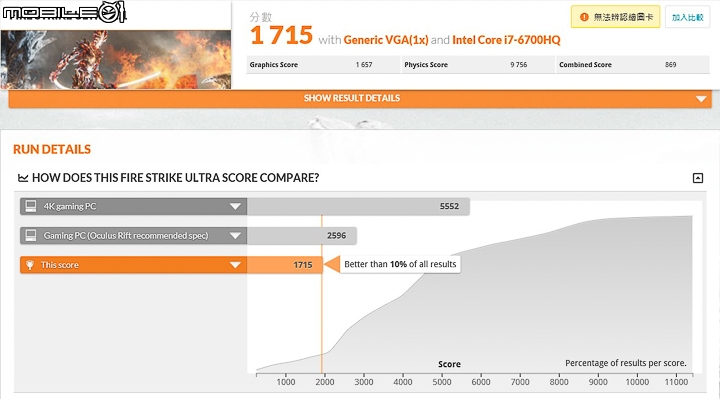720x399 pixels.
Task: Click the Score axis title
Action: 449,364
